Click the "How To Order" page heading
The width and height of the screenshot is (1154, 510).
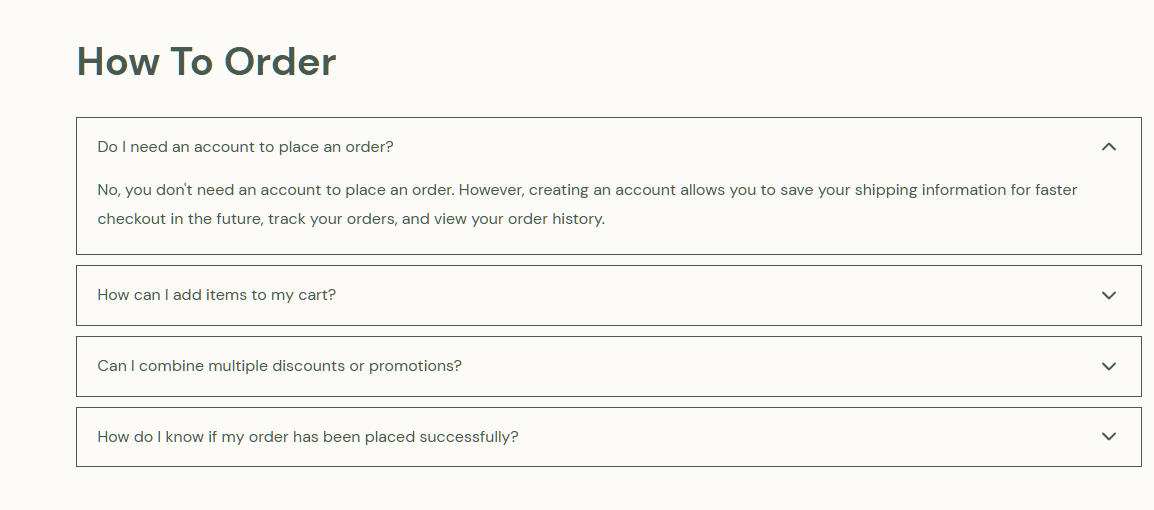206,62
